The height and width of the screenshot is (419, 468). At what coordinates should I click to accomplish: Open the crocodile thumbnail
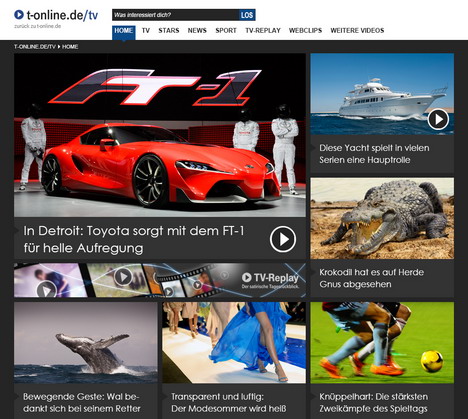tap(382, 218)
